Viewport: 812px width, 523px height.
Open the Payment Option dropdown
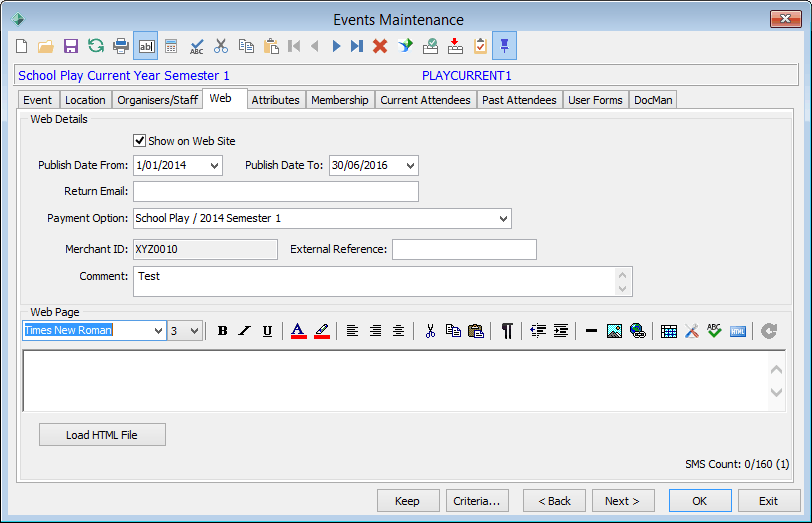point(503,219)
